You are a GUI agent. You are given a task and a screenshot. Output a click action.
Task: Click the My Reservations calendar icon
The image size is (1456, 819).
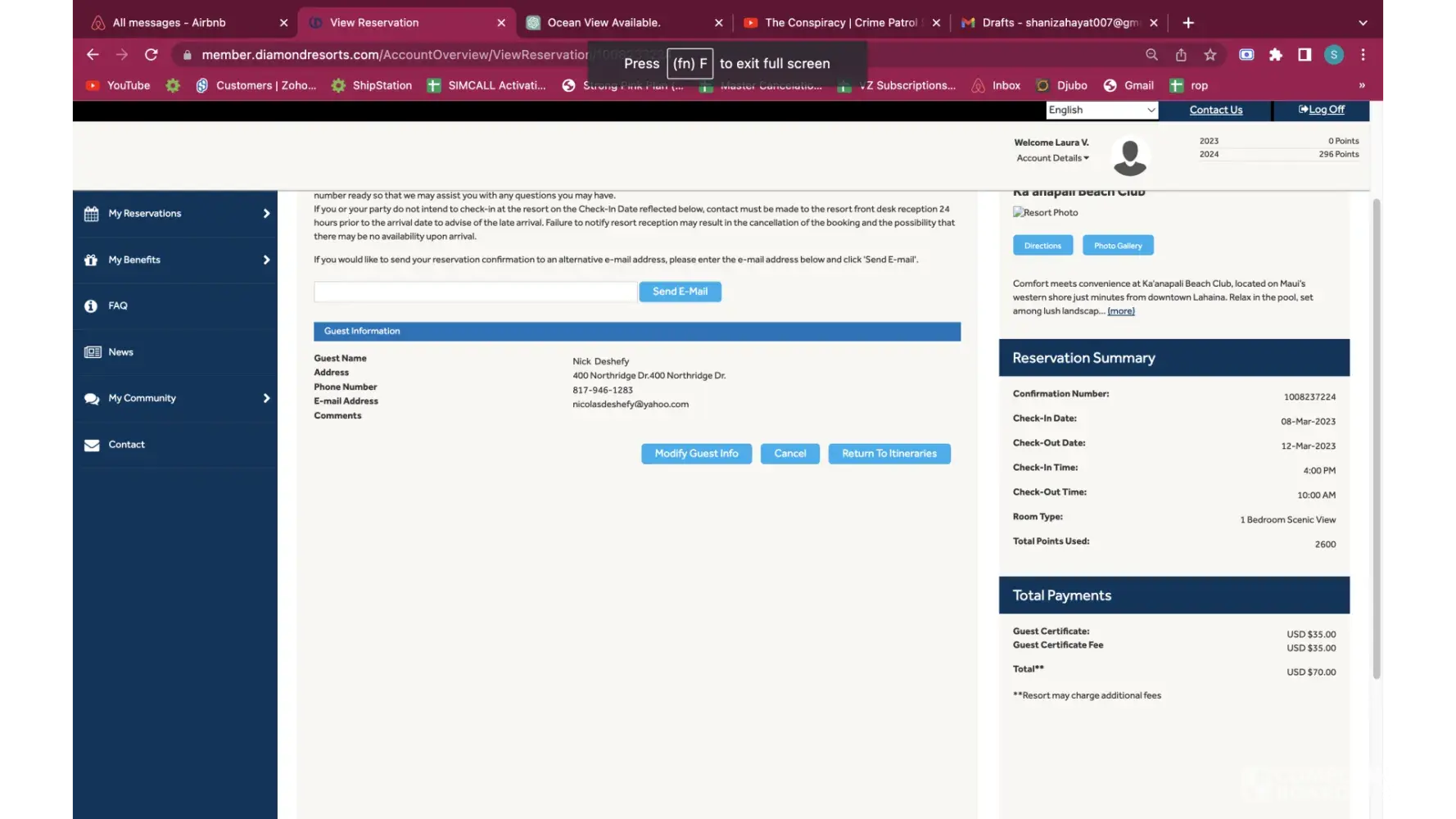91,214
